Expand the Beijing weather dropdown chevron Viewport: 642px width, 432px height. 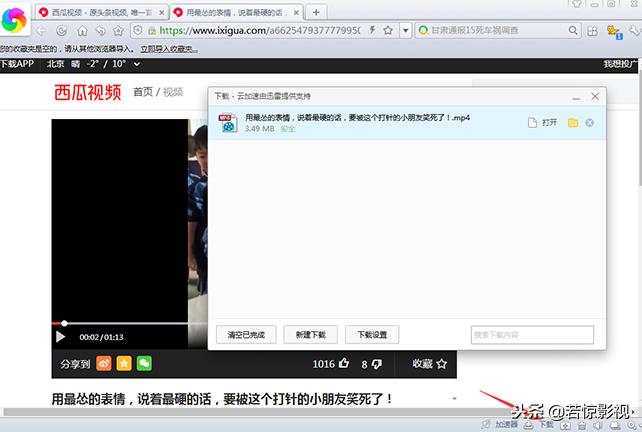[137, 64]
